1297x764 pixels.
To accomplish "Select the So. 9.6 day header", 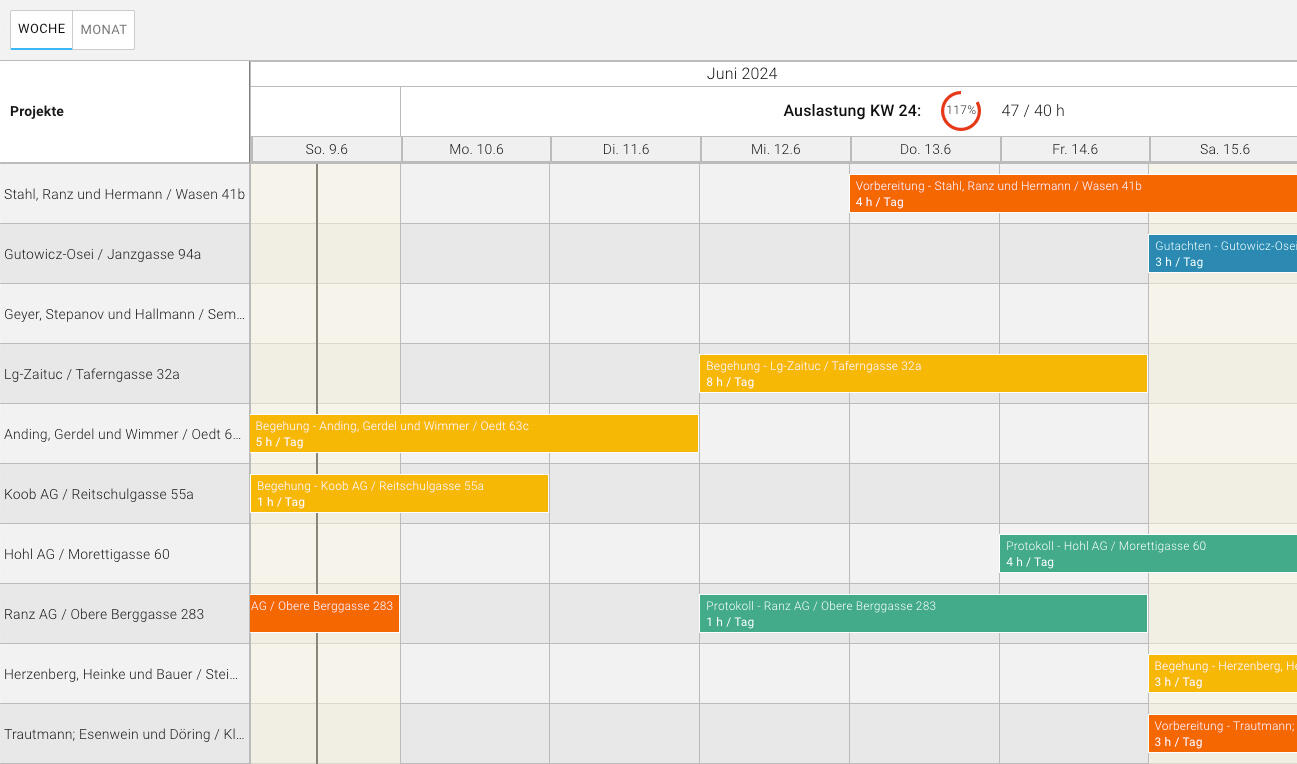I will point(326,149).
